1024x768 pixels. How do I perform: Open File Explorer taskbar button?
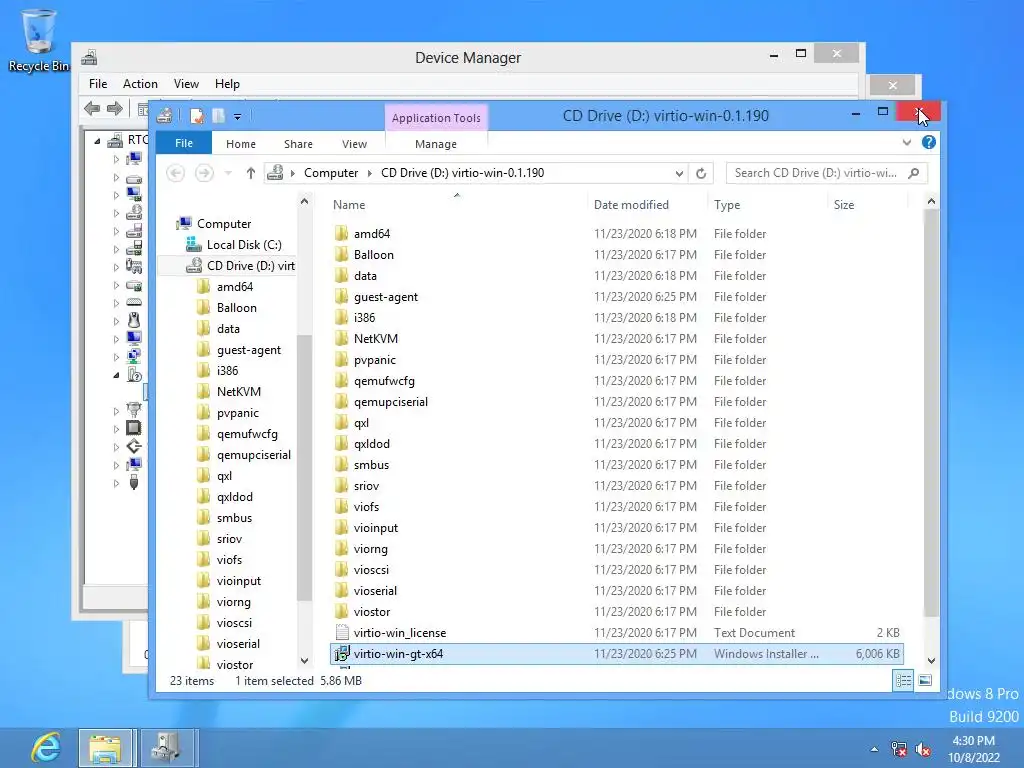(x=106, y=748)
